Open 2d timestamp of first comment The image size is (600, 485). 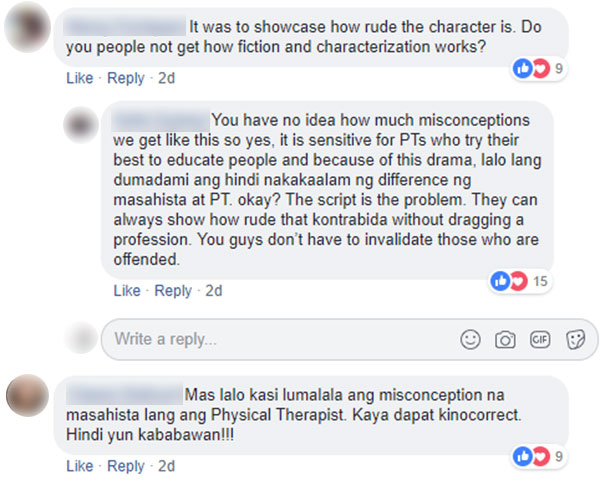pyautogui.click(x=166, y=78)
